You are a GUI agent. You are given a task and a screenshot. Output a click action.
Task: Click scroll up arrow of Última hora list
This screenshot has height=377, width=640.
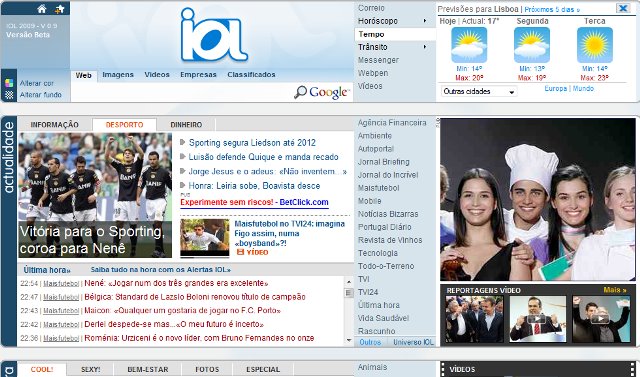click(x=349, y=282)
